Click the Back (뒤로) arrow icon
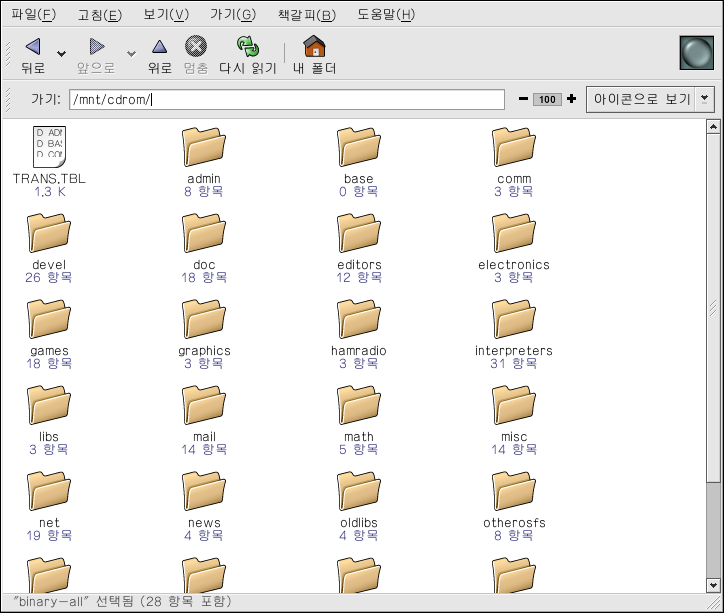Viewport: 724px width, 613px height. point(33,47)
